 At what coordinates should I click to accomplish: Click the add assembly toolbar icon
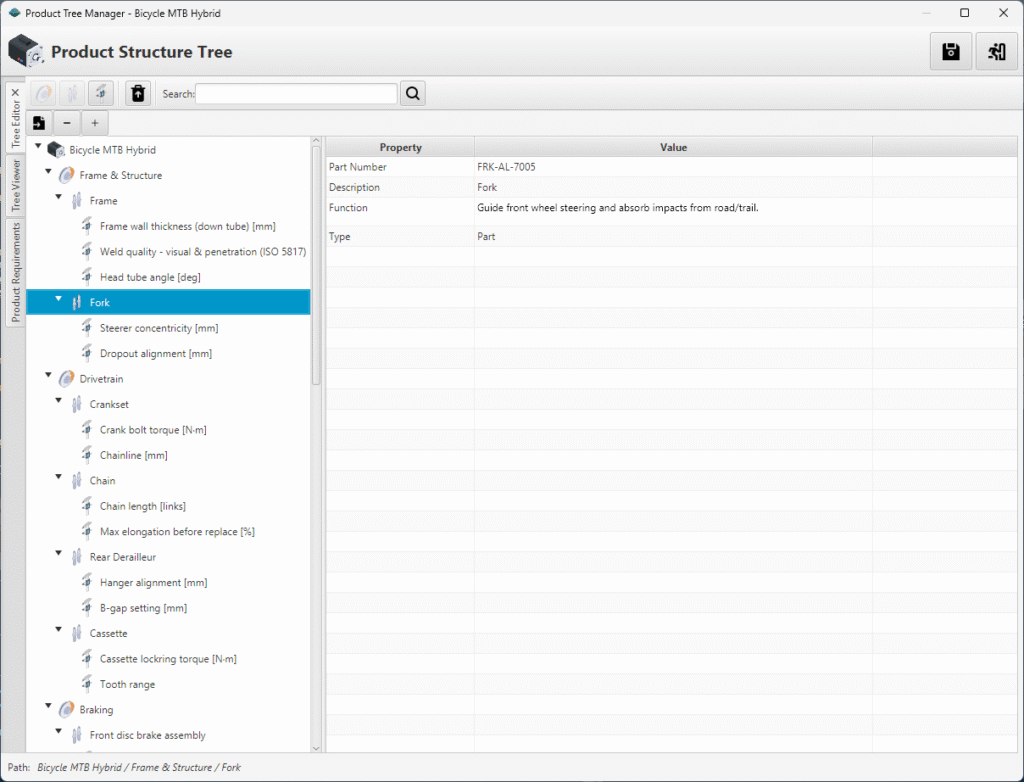coord(44,94)
